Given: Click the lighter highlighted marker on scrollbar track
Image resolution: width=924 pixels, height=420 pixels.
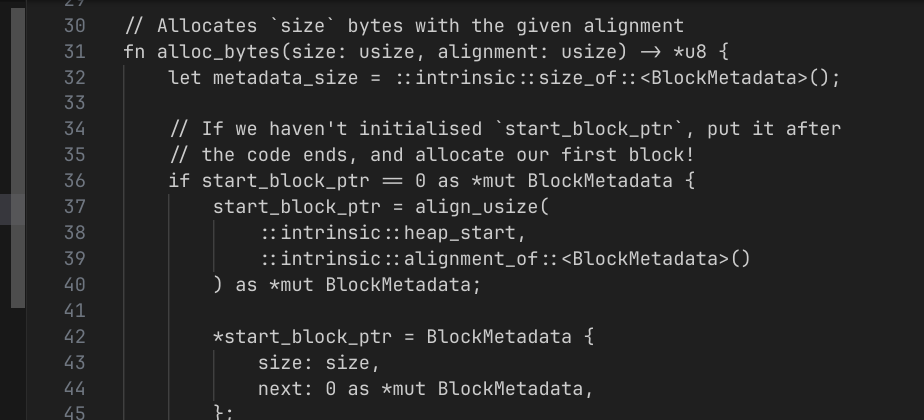Looking at the screenshot, I should click(12, 209).
